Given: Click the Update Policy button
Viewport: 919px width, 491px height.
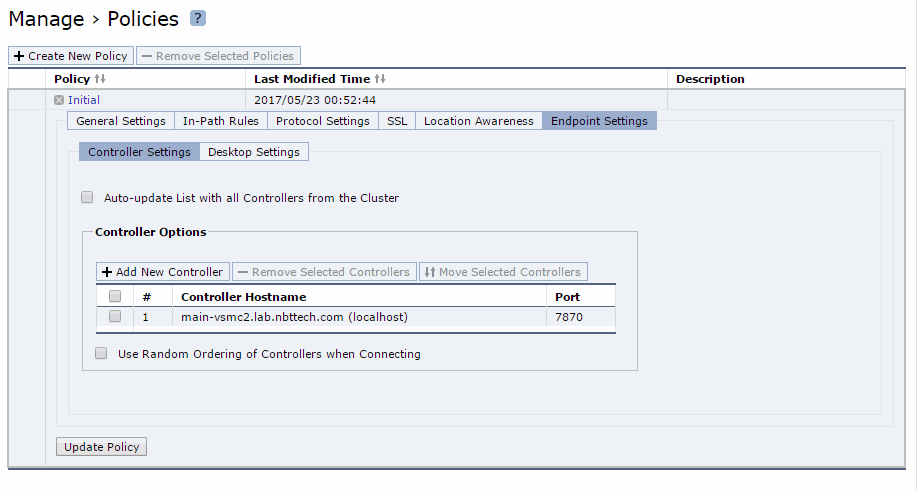Looking at the screenshot, I should click(101, 446).
